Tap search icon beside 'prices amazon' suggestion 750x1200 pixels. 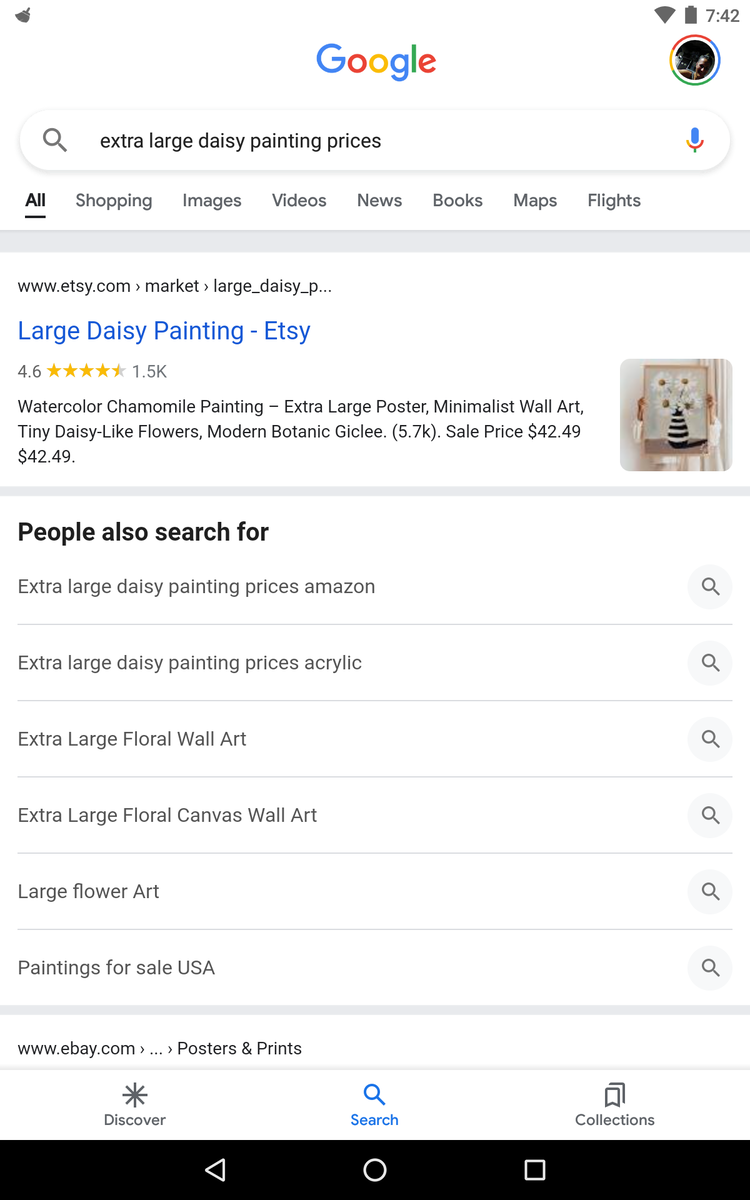(710, 587)
